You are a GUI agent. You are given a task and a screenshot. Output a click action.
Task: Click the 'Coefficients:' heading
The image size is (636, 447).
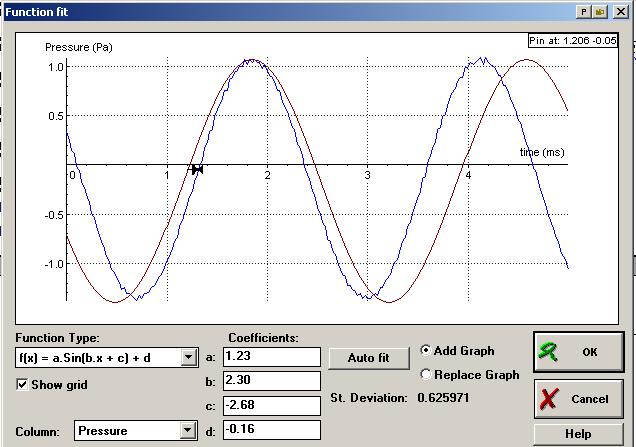coord(263,338)
